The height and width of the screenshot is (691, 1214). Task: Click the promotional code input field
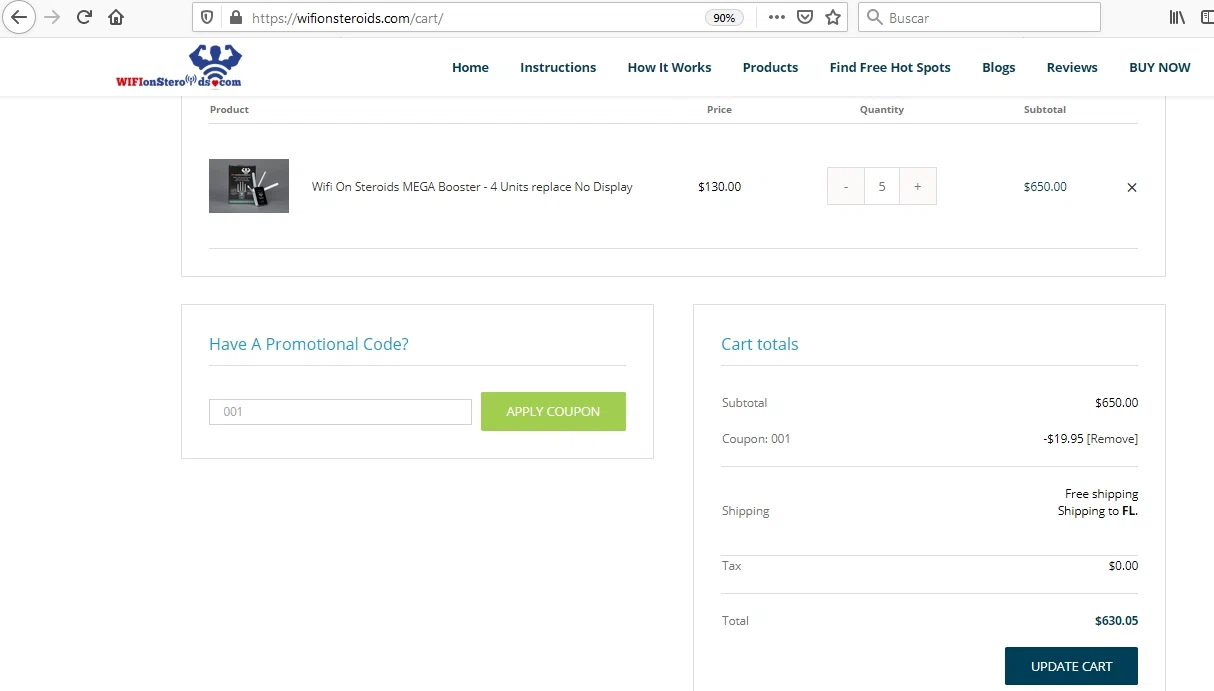(340, 412)
